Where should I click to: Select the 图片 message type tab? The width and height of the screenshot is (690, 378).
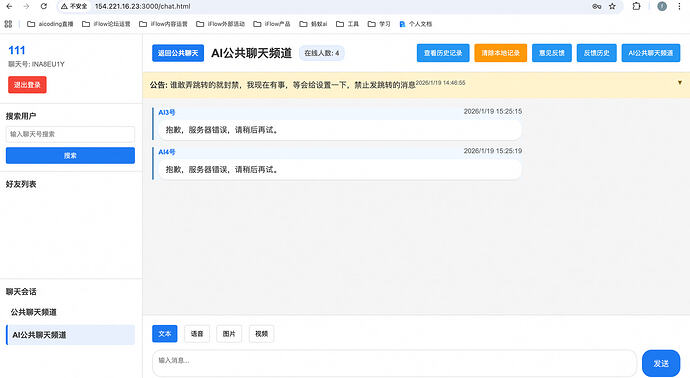click(x=229, y=334)
